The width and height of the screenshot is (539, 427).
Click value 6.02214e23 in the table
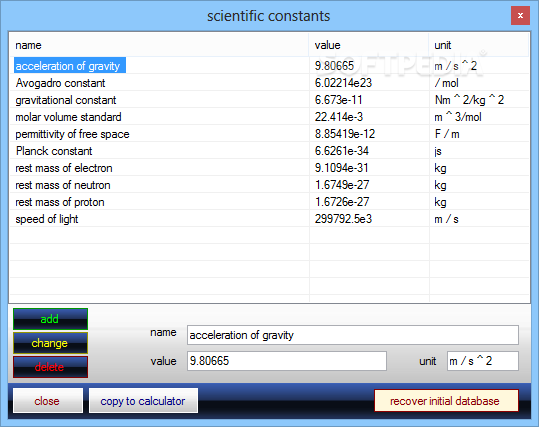pos(343,83)
